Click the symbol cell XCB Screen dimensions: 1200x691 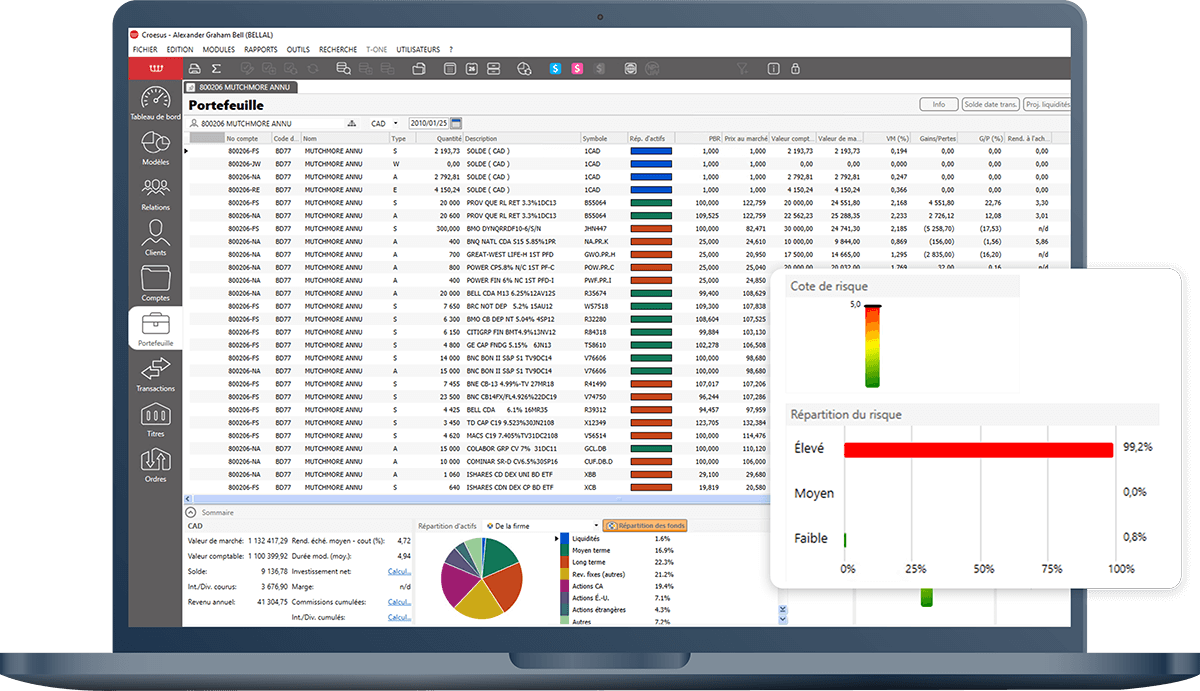coord(603,488)
